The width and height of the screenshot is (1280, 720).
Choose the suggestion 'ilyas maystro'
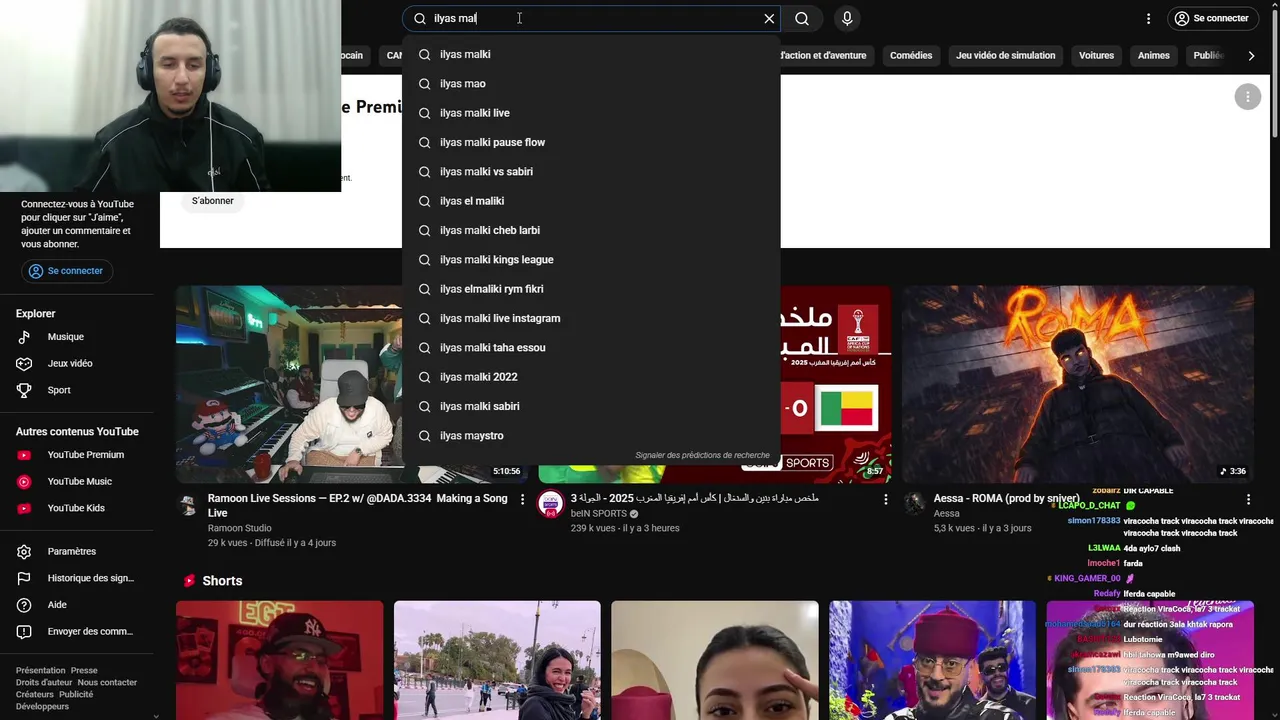tap(591, 436)
